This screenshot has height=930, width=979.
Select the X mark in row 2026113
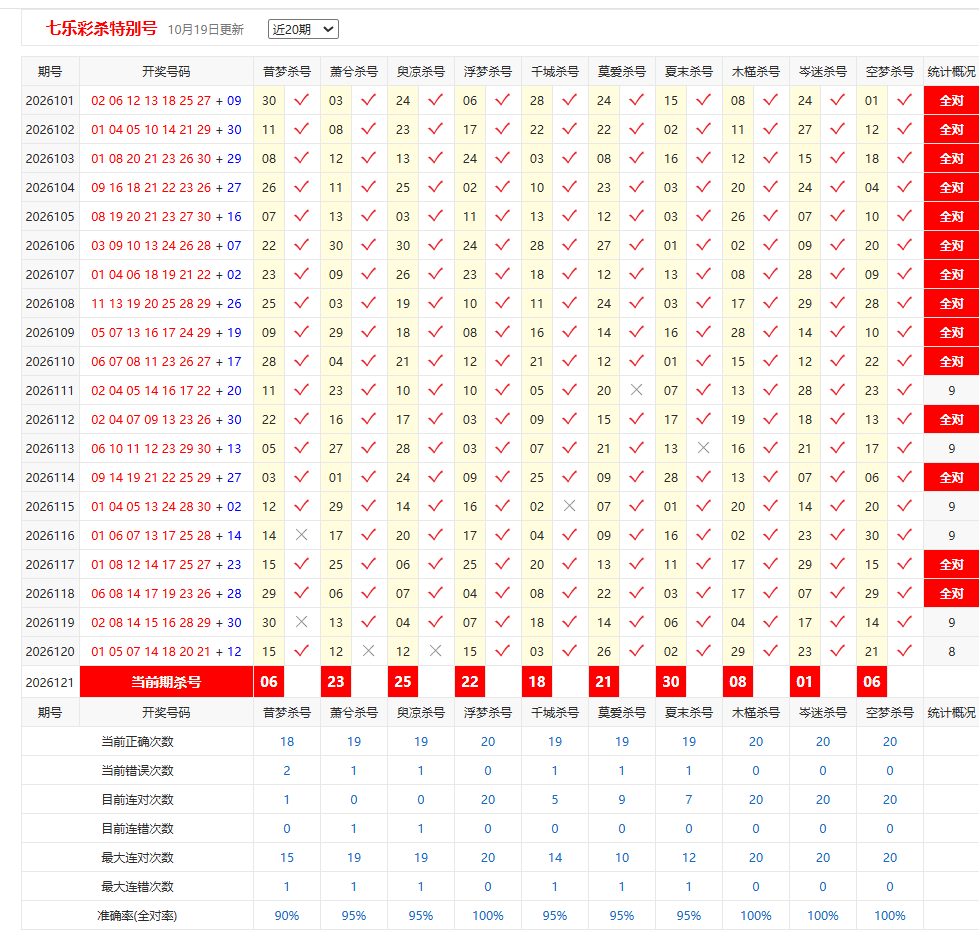[703, 448]
